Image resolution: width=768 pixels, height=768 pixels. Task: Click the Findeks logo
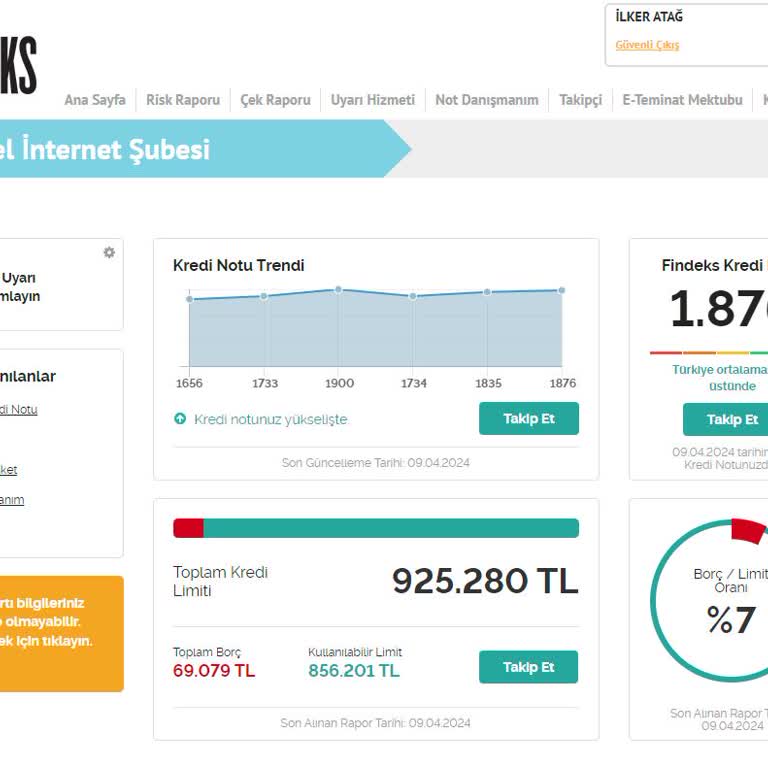[18, 65]
